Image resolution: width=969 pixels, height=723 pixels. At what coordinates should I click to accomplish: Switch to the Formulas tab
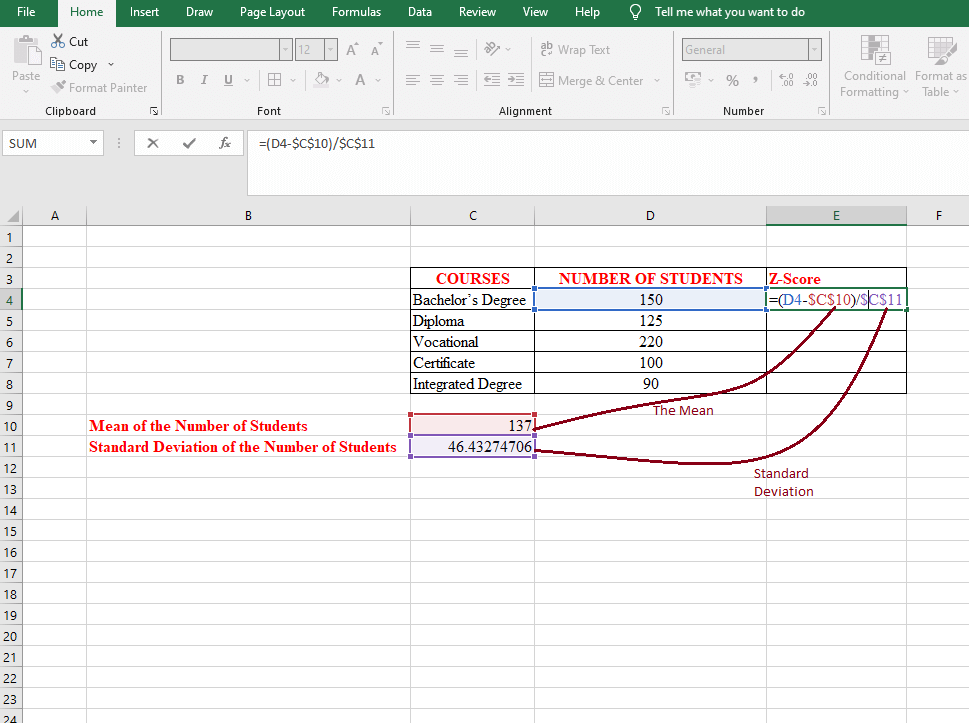(356, 12)
